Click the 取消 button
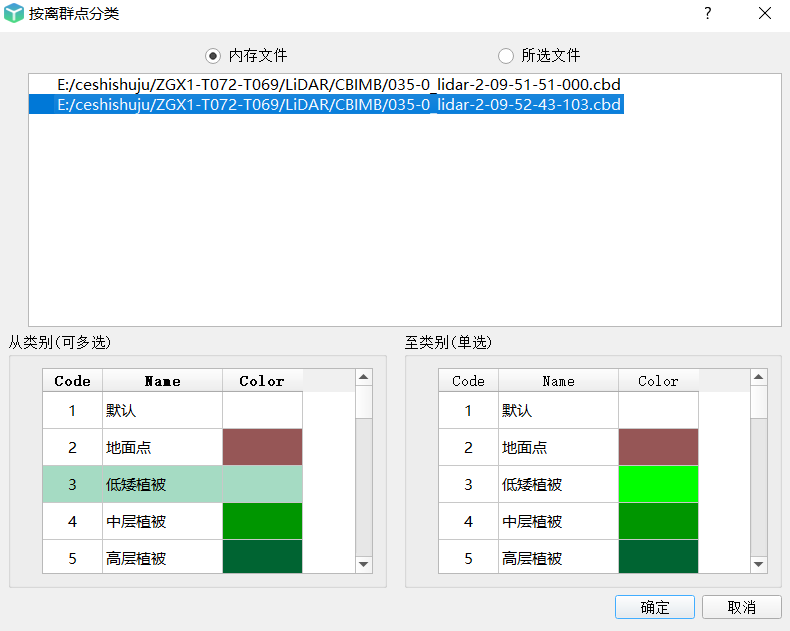Image resolution: width=790 pixels, height=631 pixels. (x=742, y=607)
